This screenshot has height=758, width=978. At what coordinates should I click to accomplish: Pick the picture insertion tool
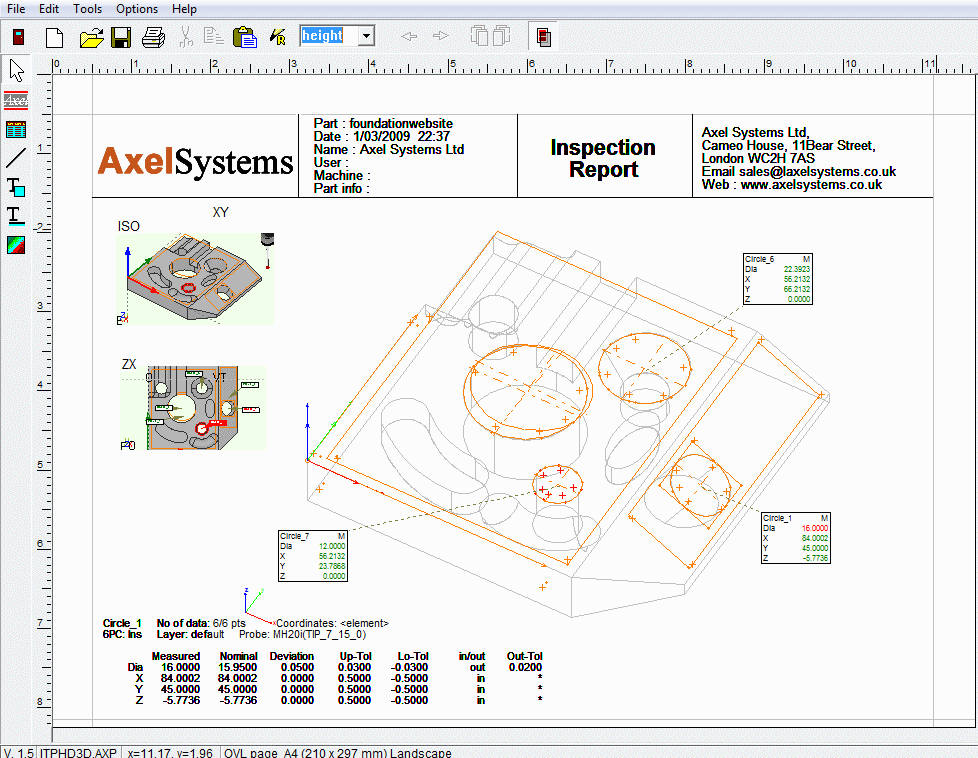pos(16,245)
